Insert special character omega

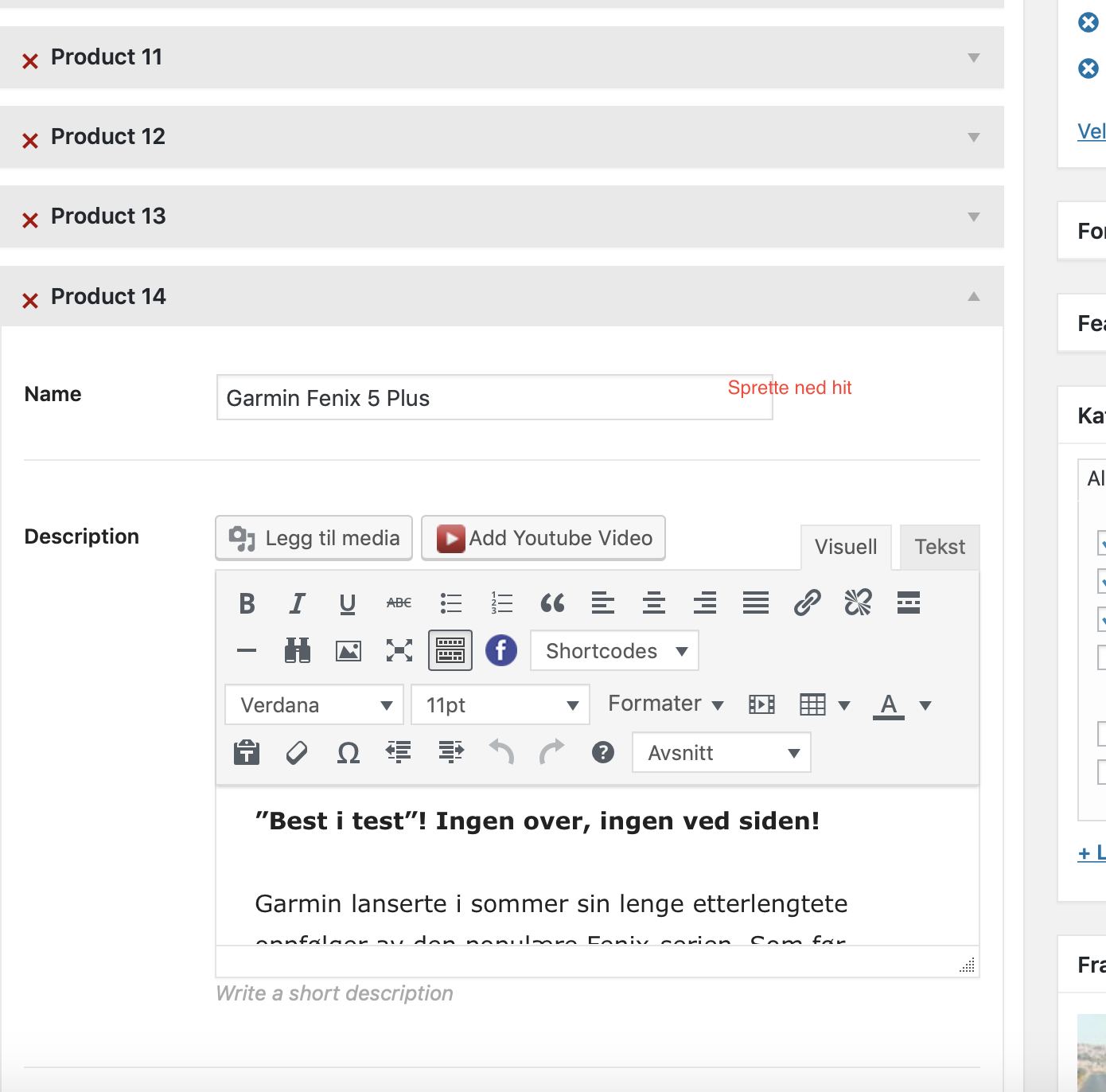pyautogui.click(x=348, y=752)
